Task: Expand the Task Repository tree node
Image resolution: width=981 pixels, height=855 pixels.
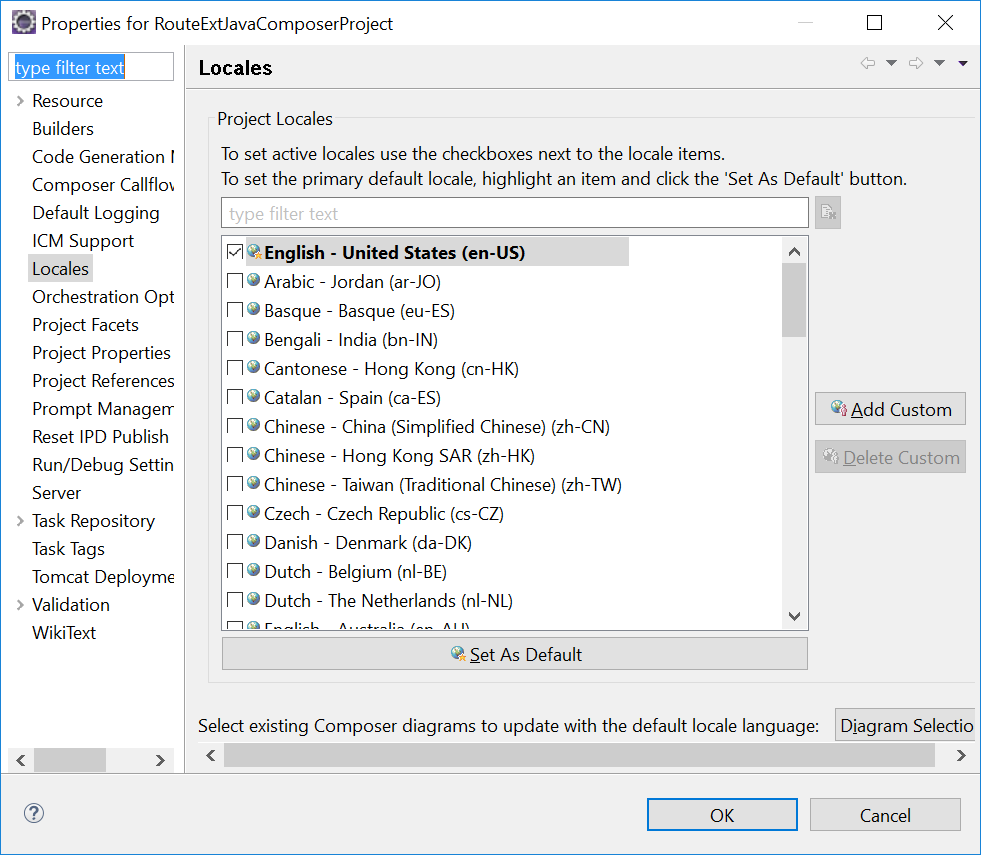Action: [x=20, y=521]
